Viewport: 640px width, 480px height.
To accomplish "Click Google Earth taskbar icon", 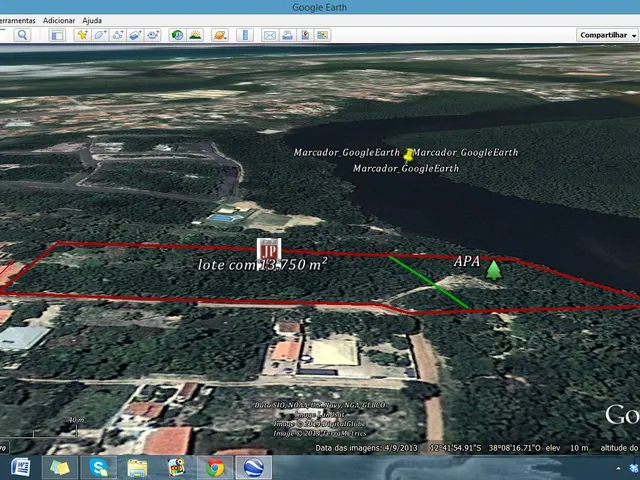I will 254,468.
